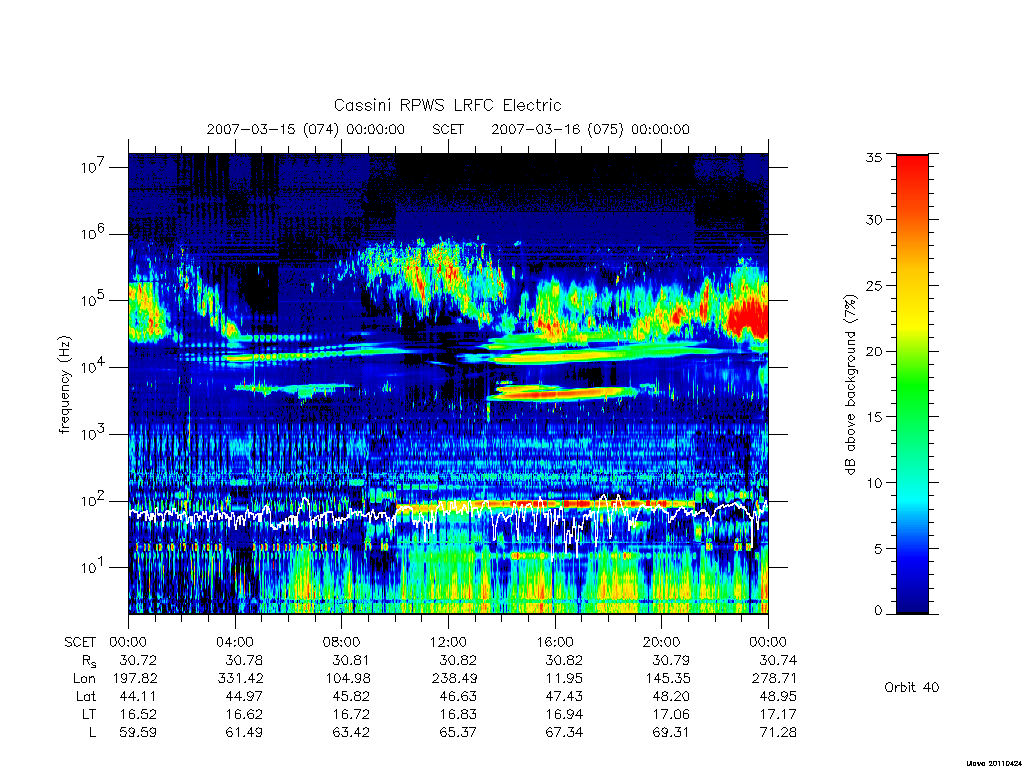The height and width of the screenshot is (768, 1024).
Task: Click the "LT" row label
Action: point(88,714)
